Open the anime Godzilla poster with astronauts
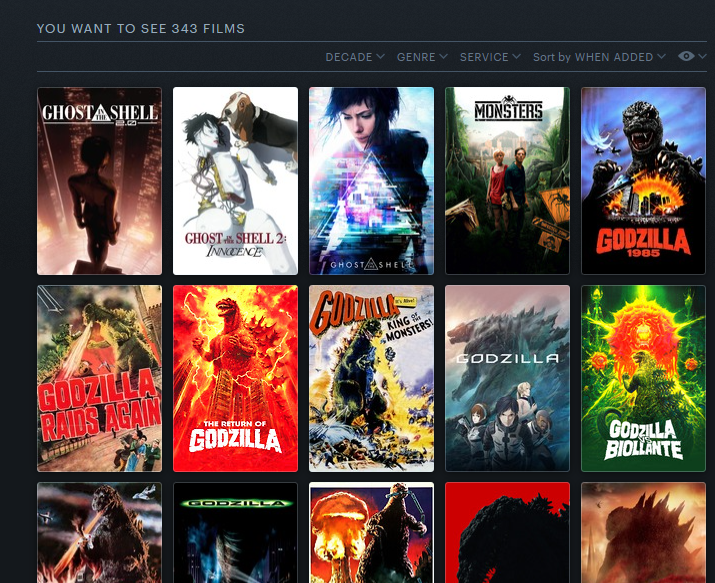 pyautogui.click(x=507, y=378)
